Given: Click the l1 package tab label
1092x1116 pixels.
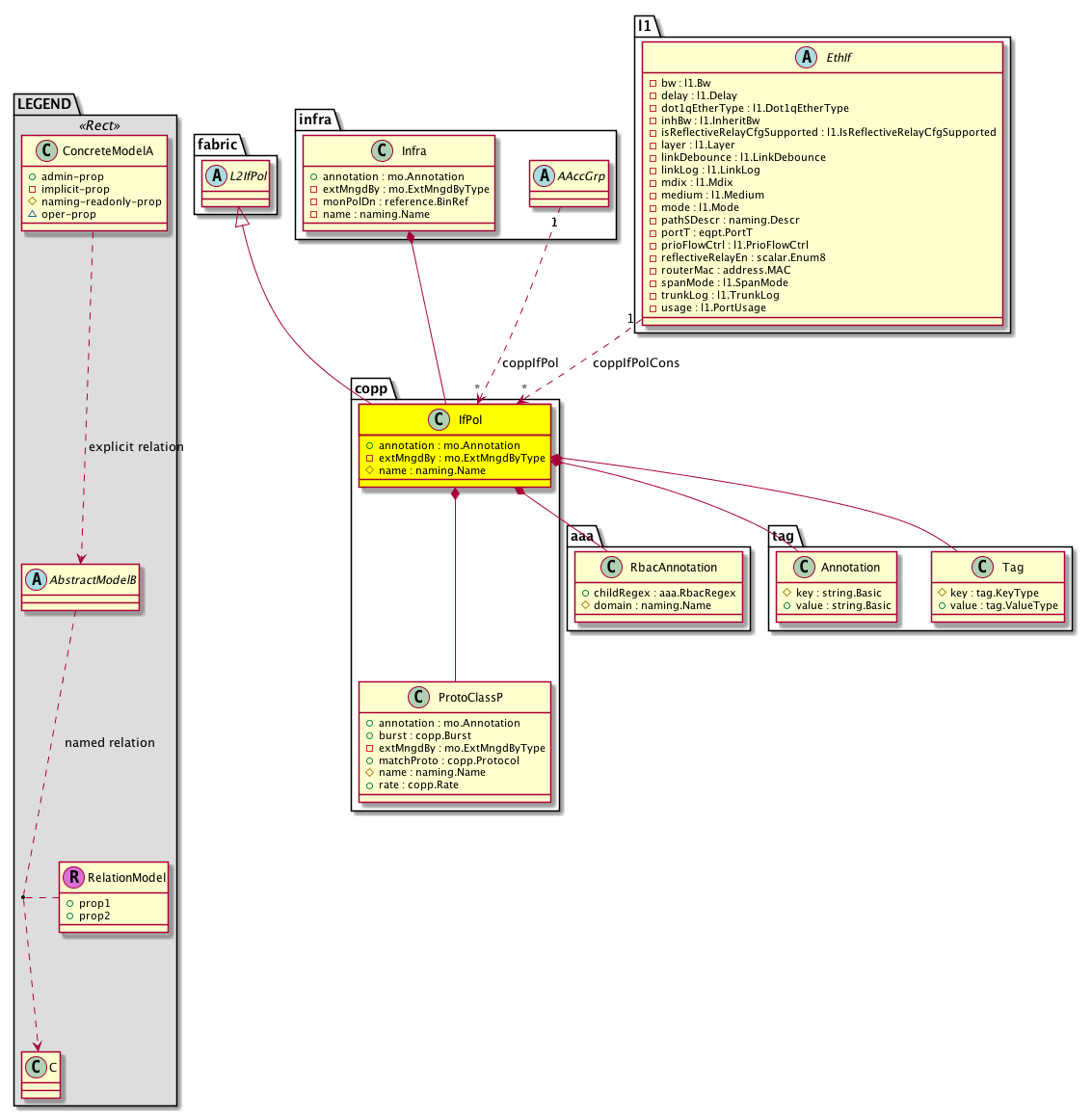Looking at the screenshot, I should 645,26.
